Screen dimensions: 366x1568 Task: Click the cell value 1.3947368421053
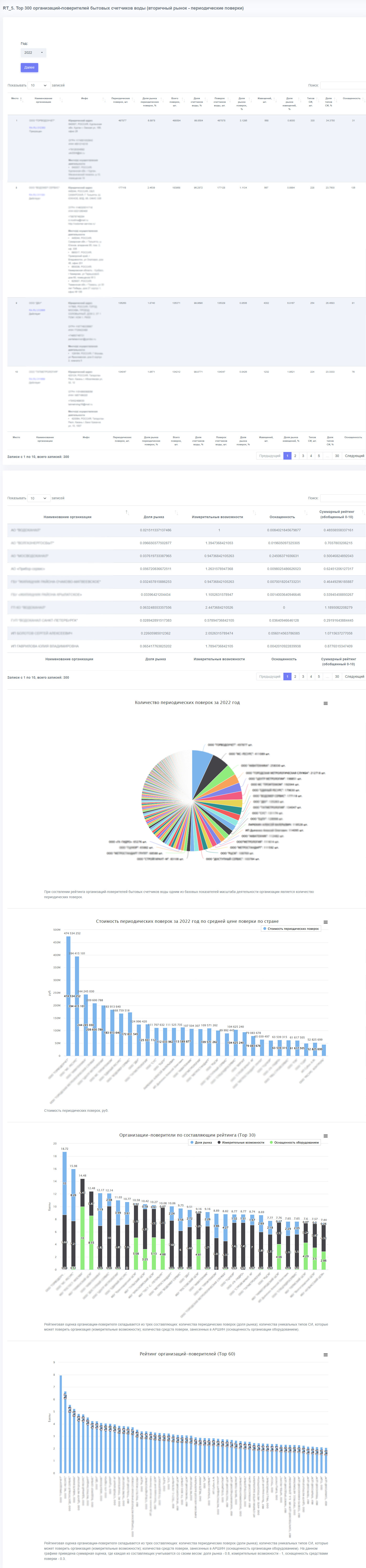pos(219,543)
